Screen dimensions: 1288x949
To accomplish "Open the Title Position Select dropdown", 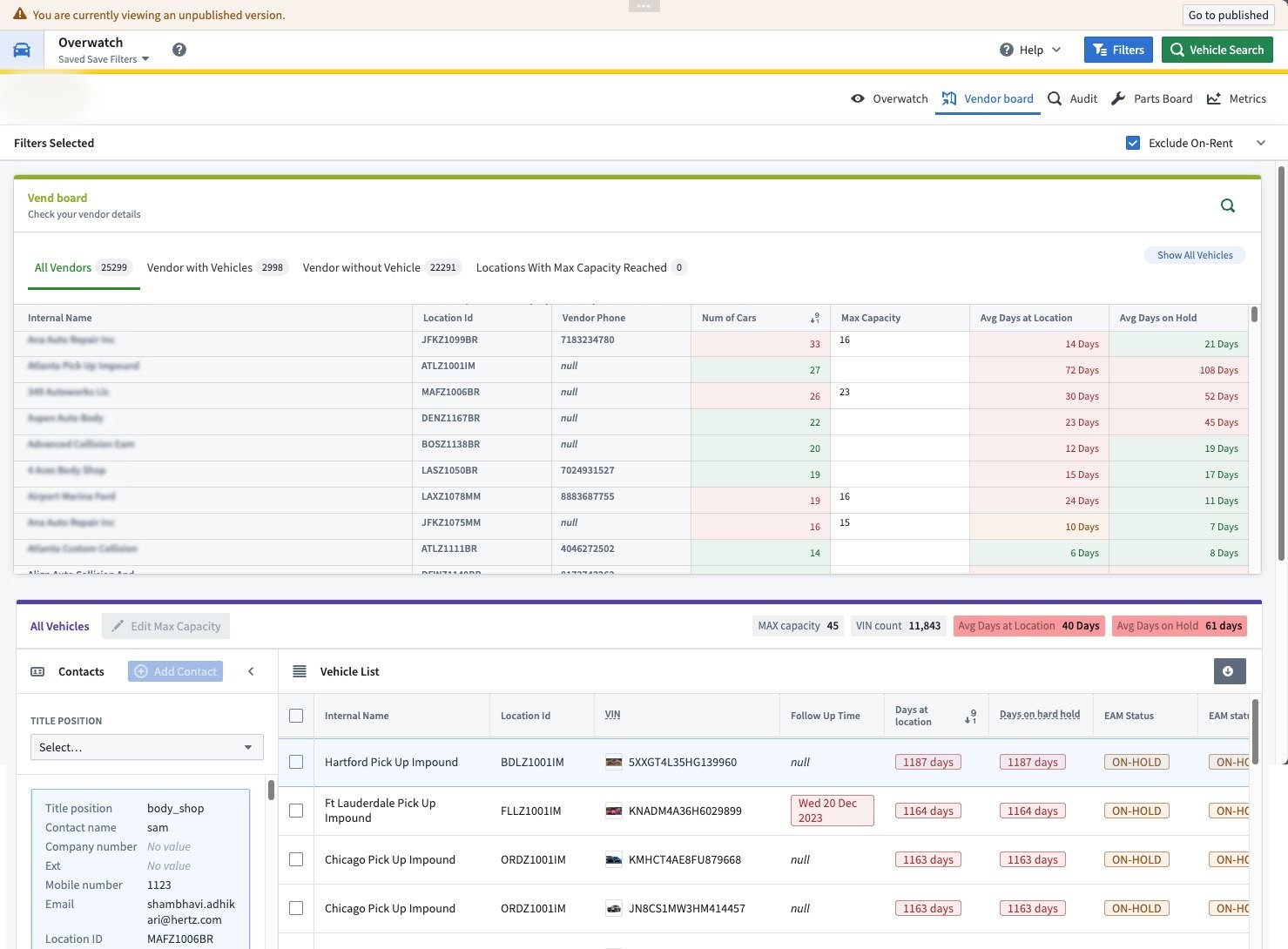I will (146, 747).
